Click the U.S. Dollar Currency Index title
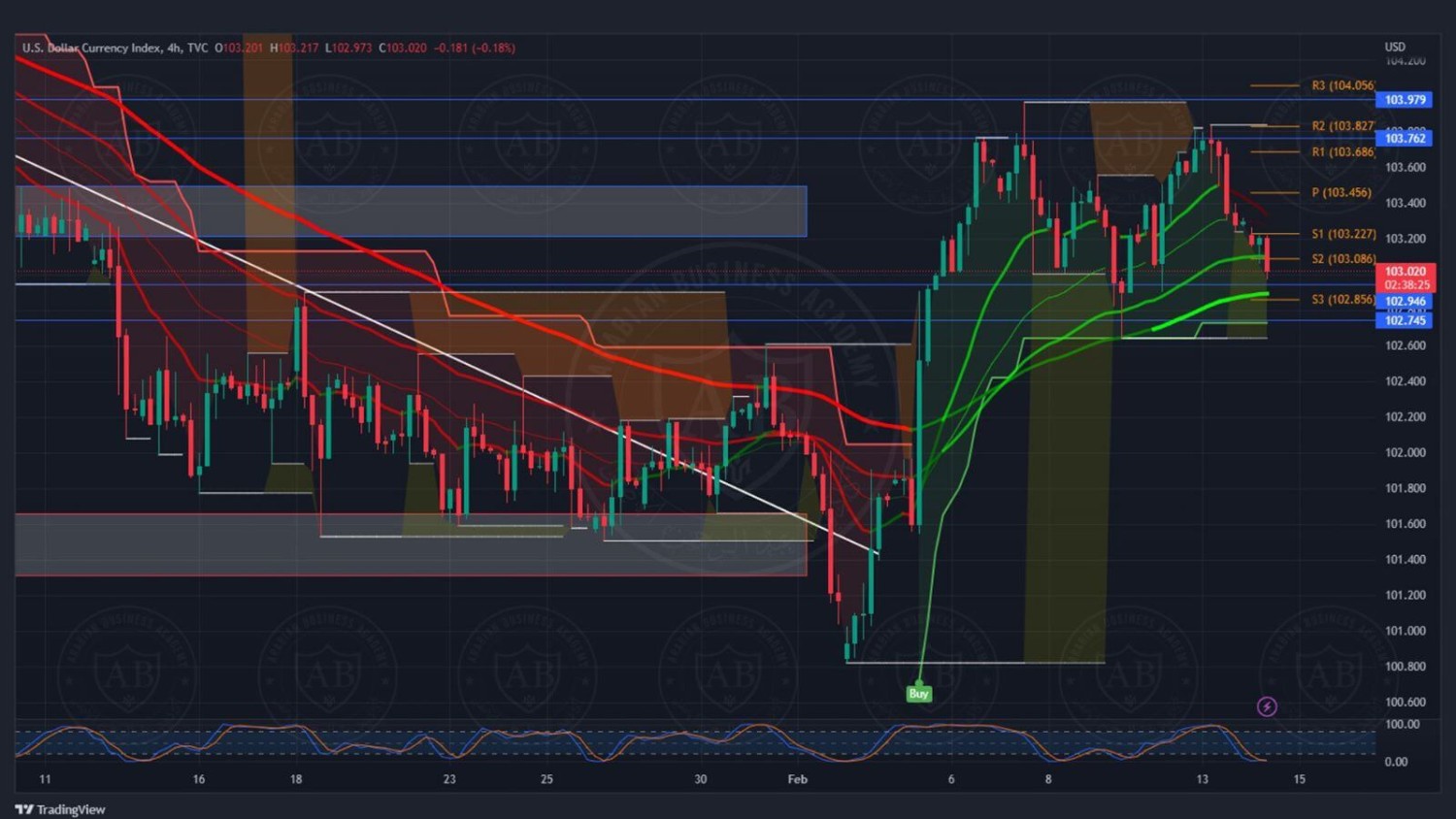 click(91, 48)
